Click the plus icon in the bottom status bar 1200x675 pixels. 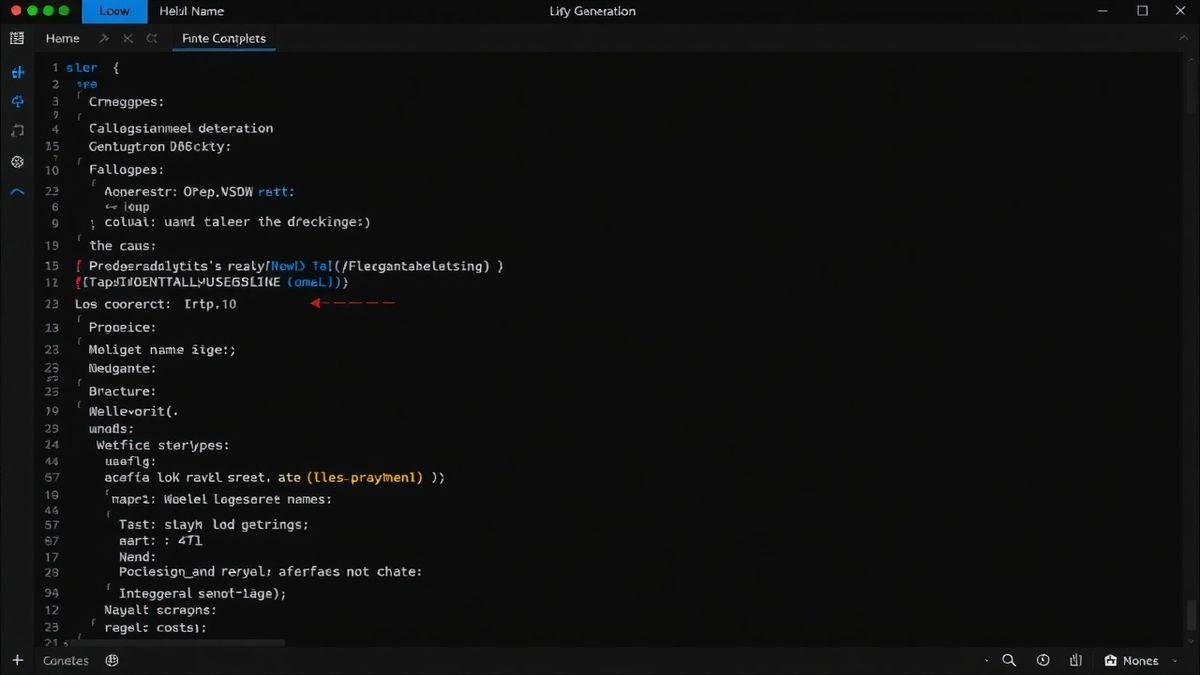[17, 660]
